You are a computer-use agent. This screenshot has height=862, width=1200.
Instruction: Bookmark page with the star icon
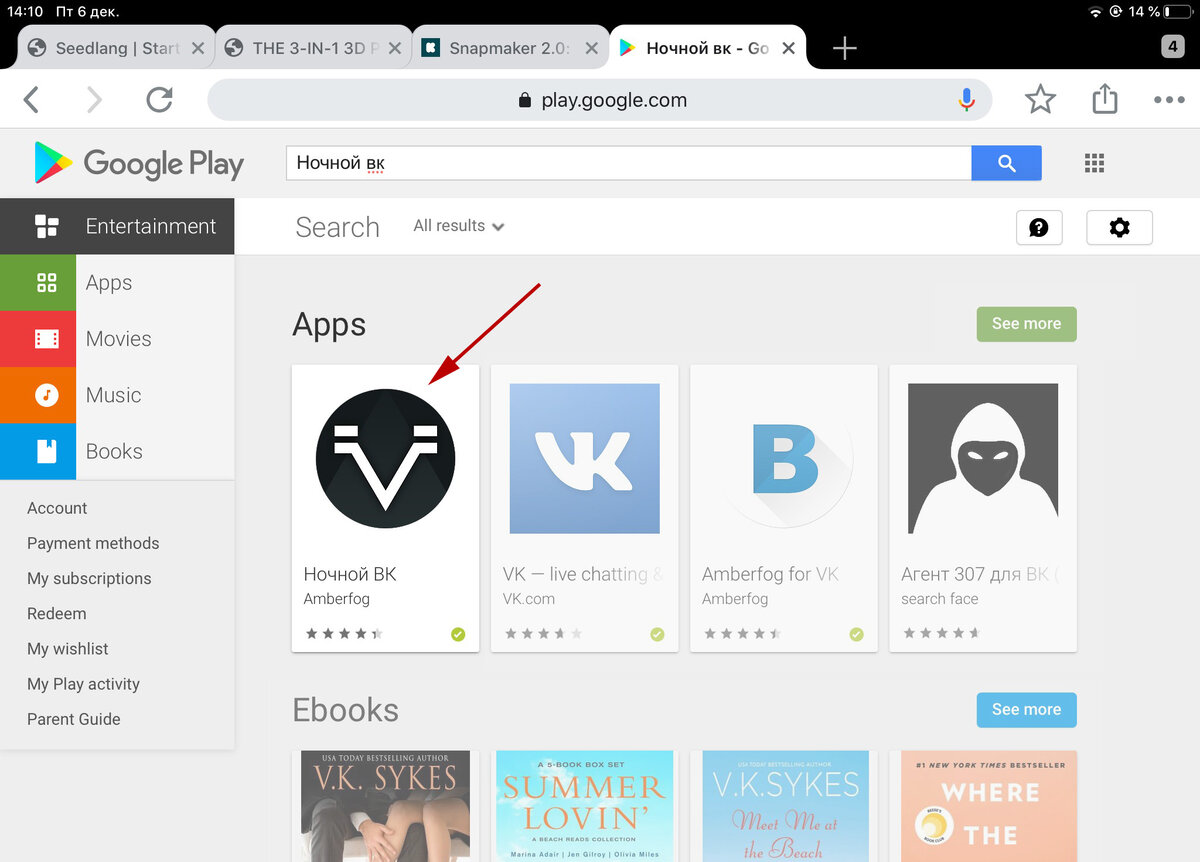coord(1040,99)
